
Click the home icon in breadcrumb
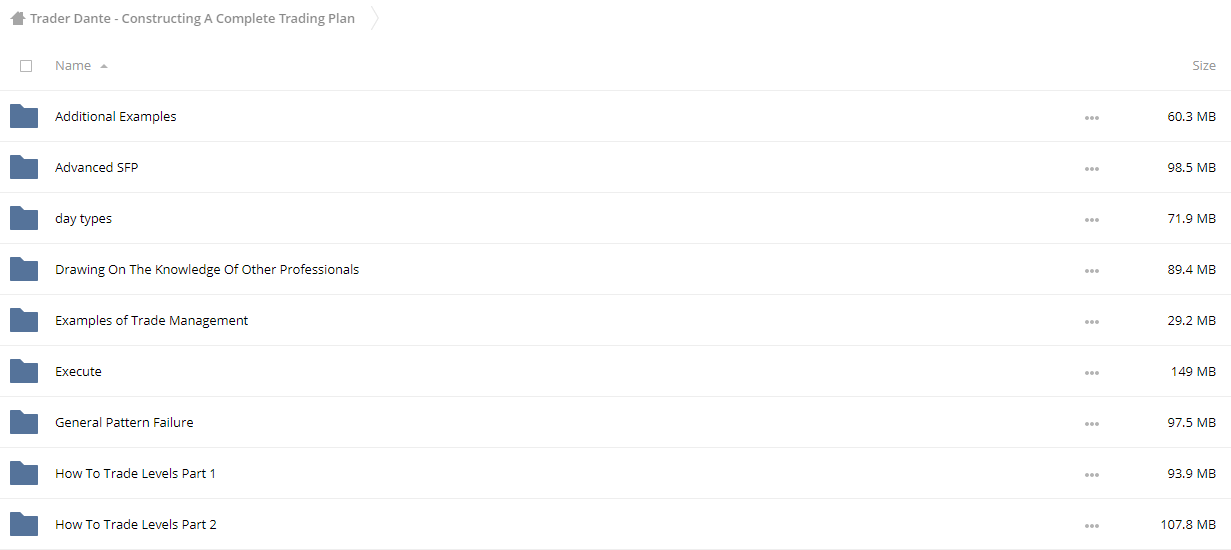click(x=18, y=18)
